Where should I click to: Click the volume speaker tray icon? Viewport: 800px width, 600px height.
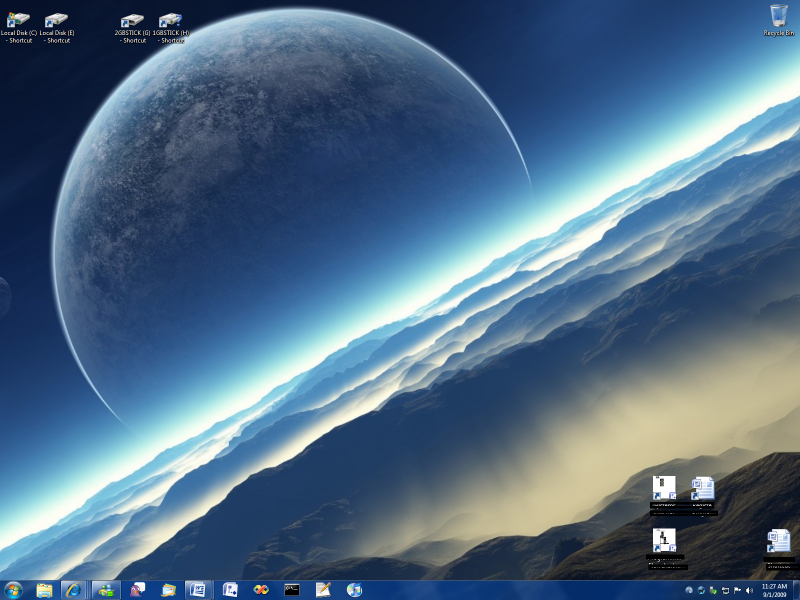[x=749, y=591]
